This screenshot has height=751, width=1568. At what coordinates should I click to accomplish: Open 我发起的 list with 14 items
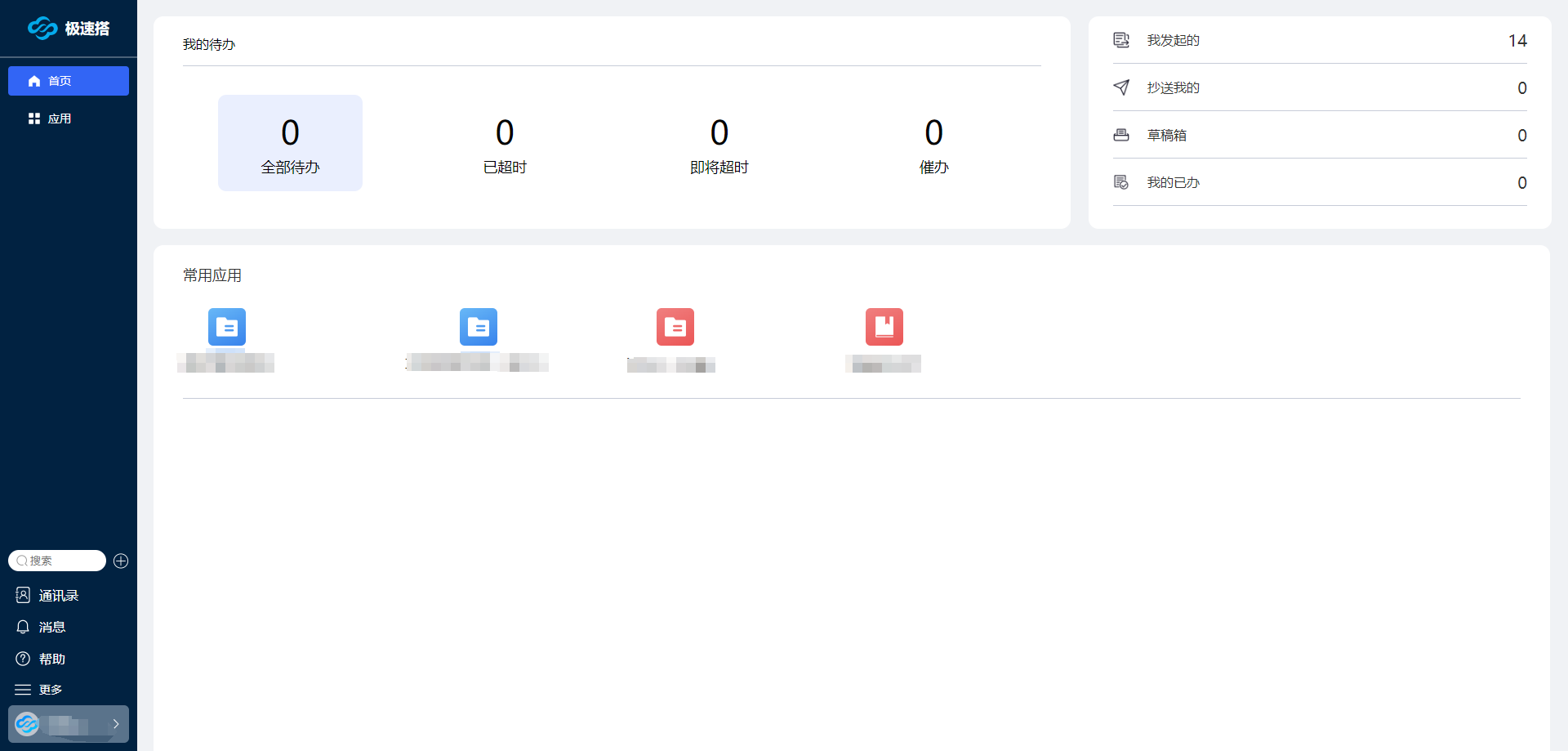1319,40
